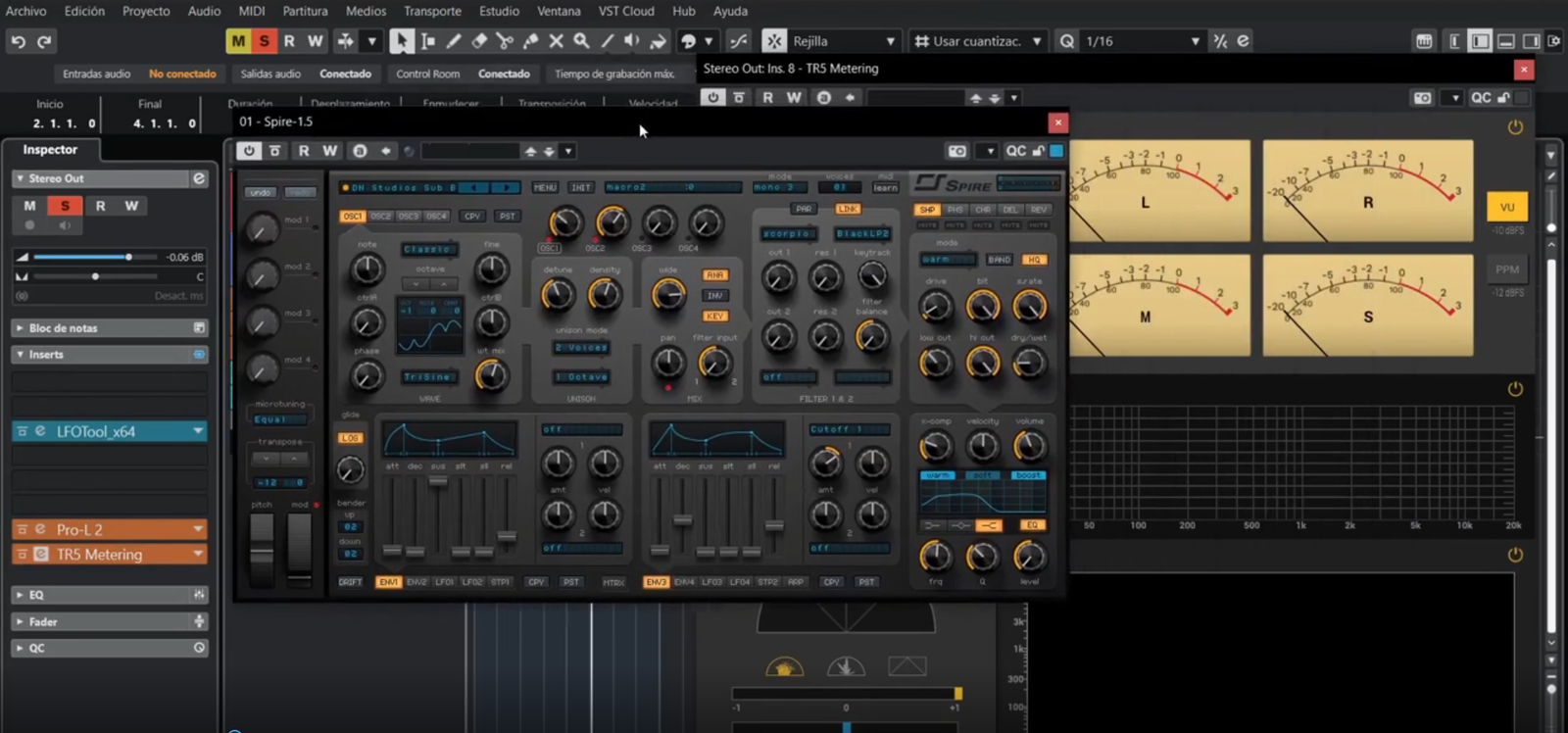Click the Glue tool icon
1568x733 pixels.
click(x=530, y=41)
